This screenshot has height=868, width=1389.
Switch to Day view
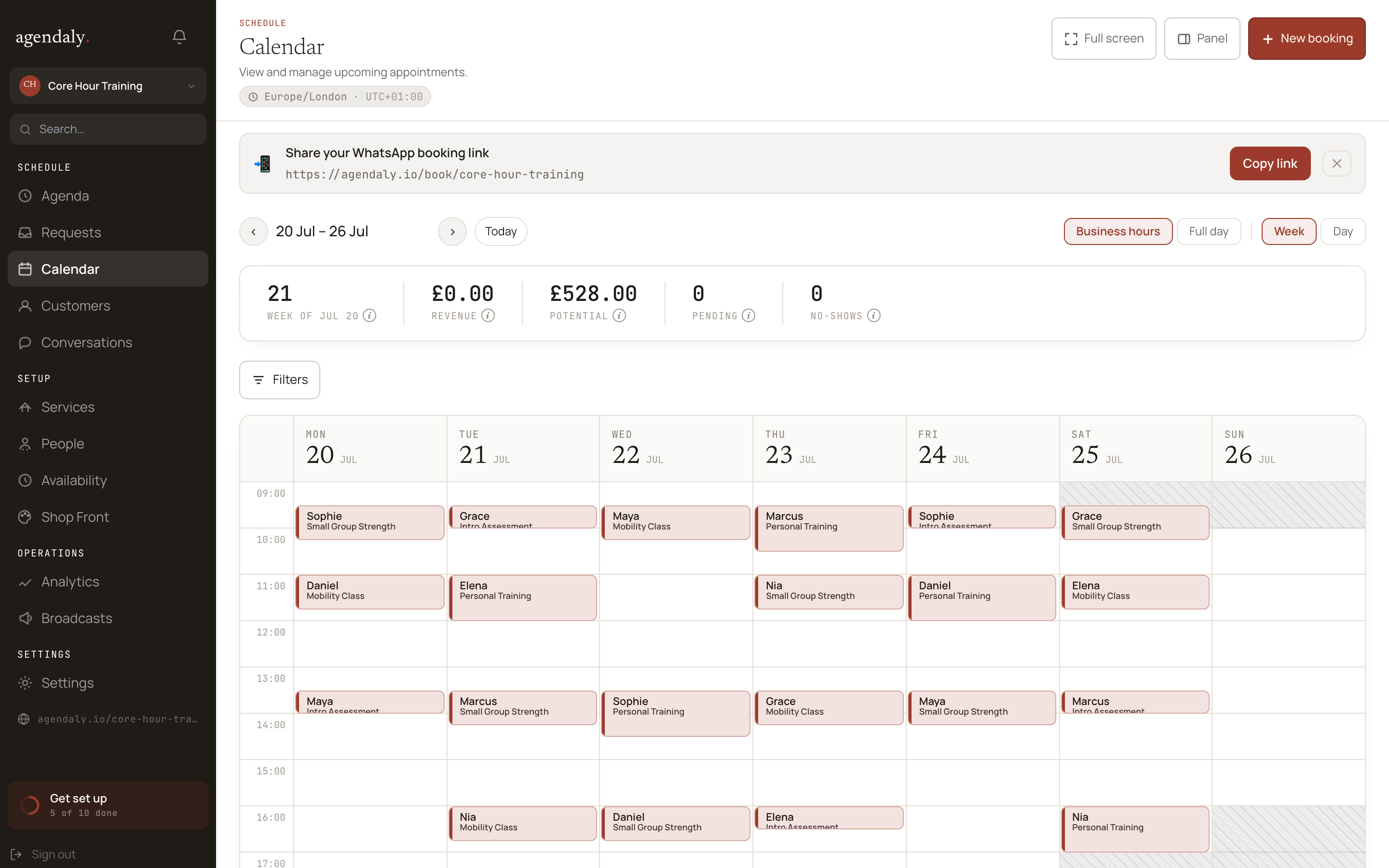pos(1343,231)
